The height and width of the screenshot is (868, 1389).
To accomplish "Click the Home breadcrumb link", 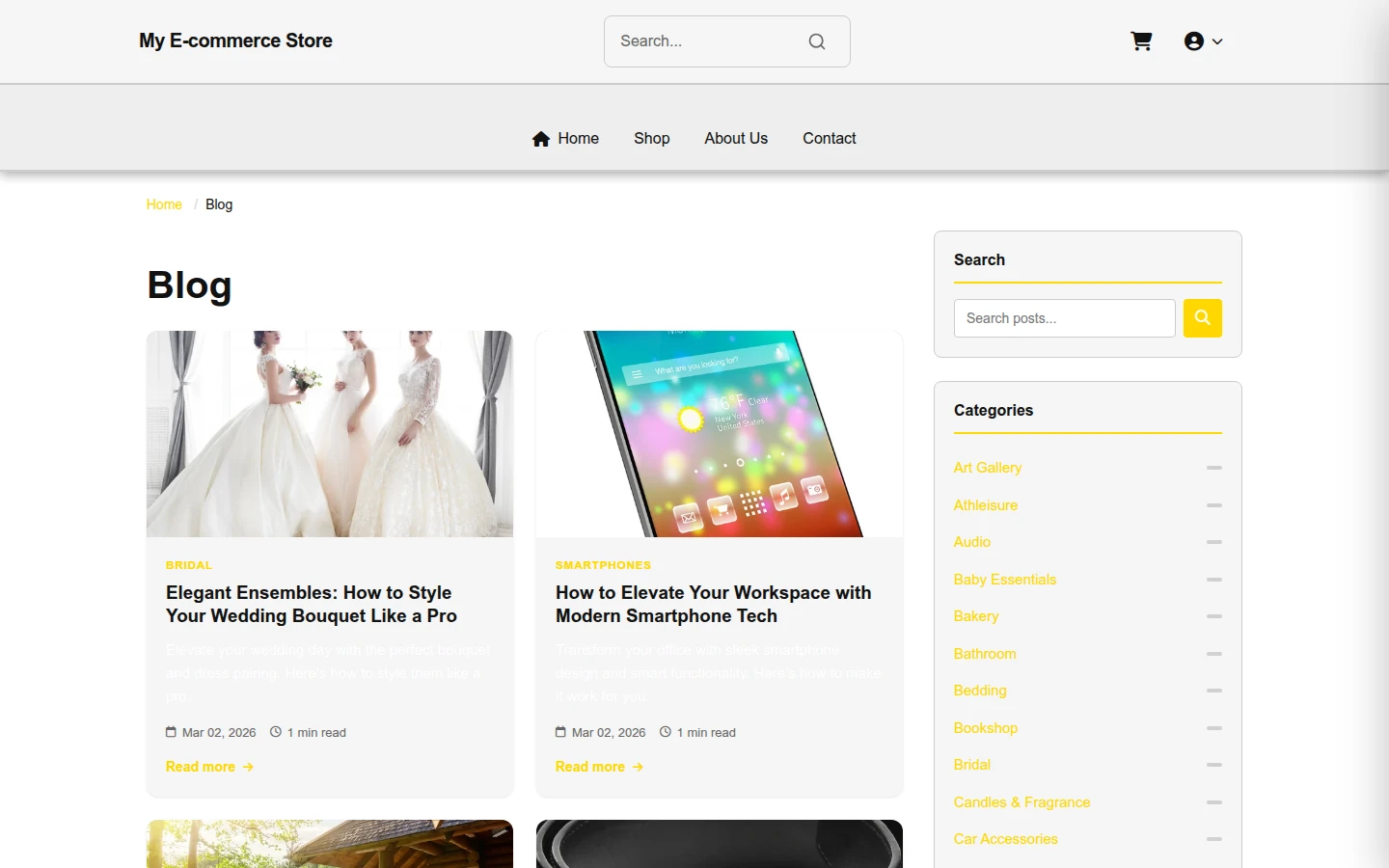I will coord(164,204).
